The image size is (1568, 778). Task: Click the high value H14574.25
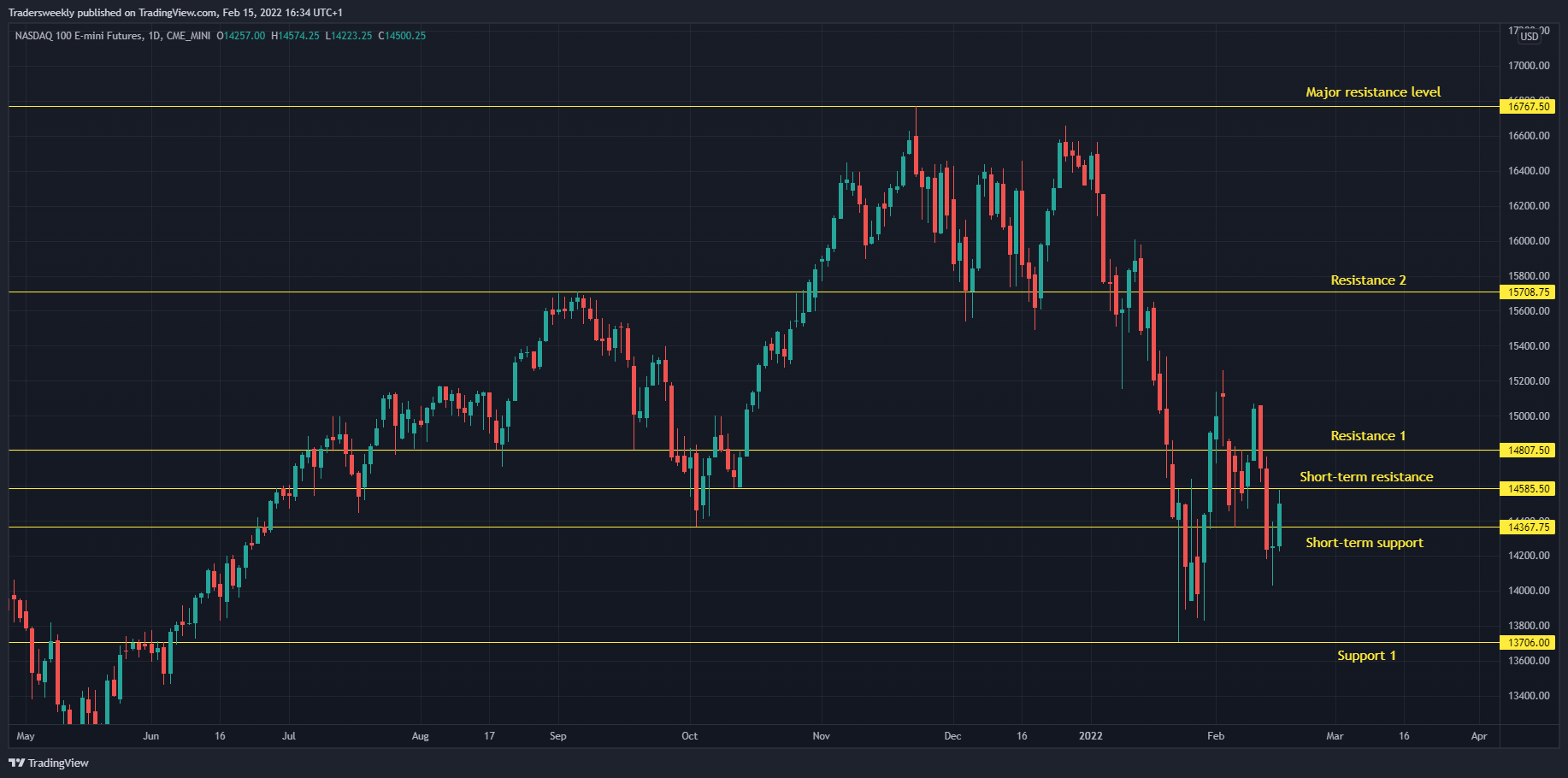(x=295, y=36)
